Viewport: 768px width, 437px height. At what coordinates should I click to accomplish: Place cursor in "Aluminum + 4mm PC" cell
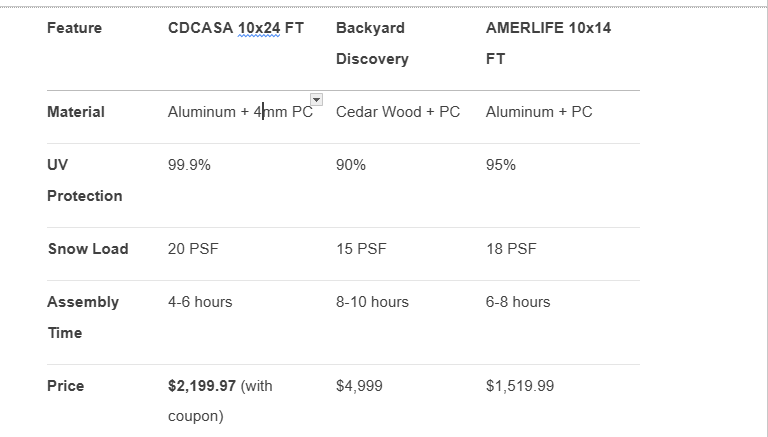(x=240, y=112)
